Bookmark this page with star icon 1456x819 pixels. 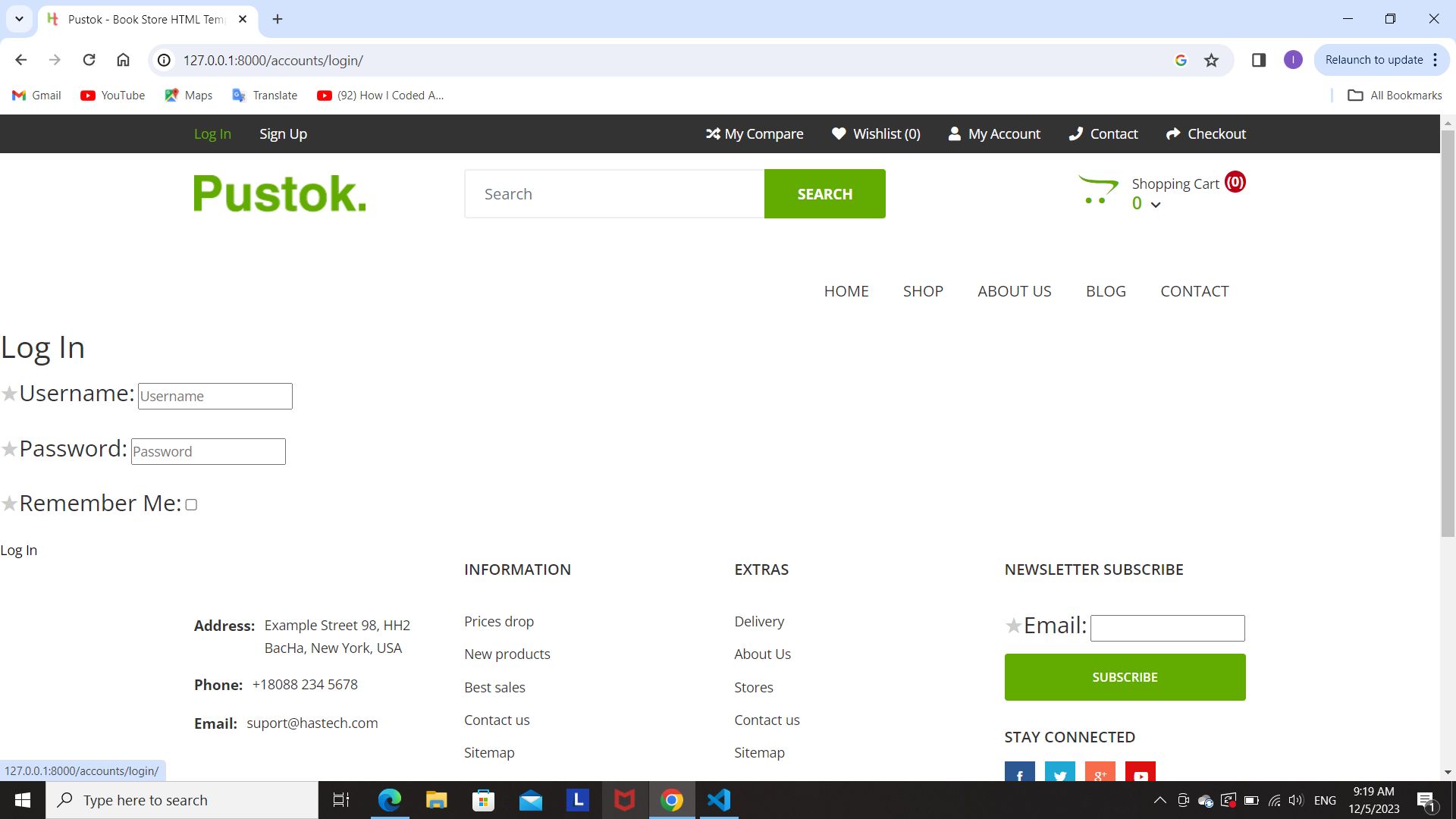(1211, 61)
